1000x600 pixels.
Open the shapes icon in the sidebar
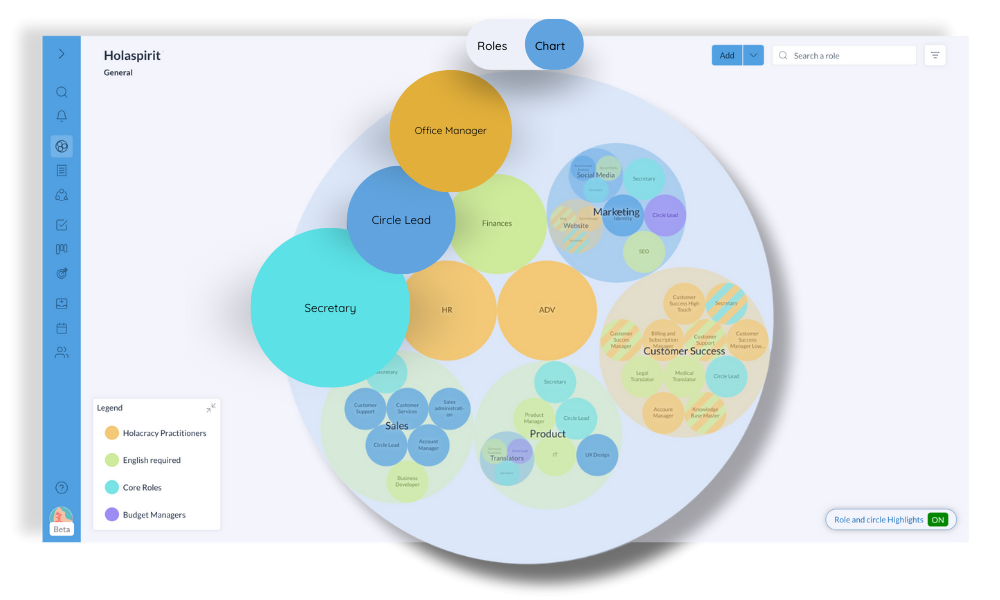(61, 195)
